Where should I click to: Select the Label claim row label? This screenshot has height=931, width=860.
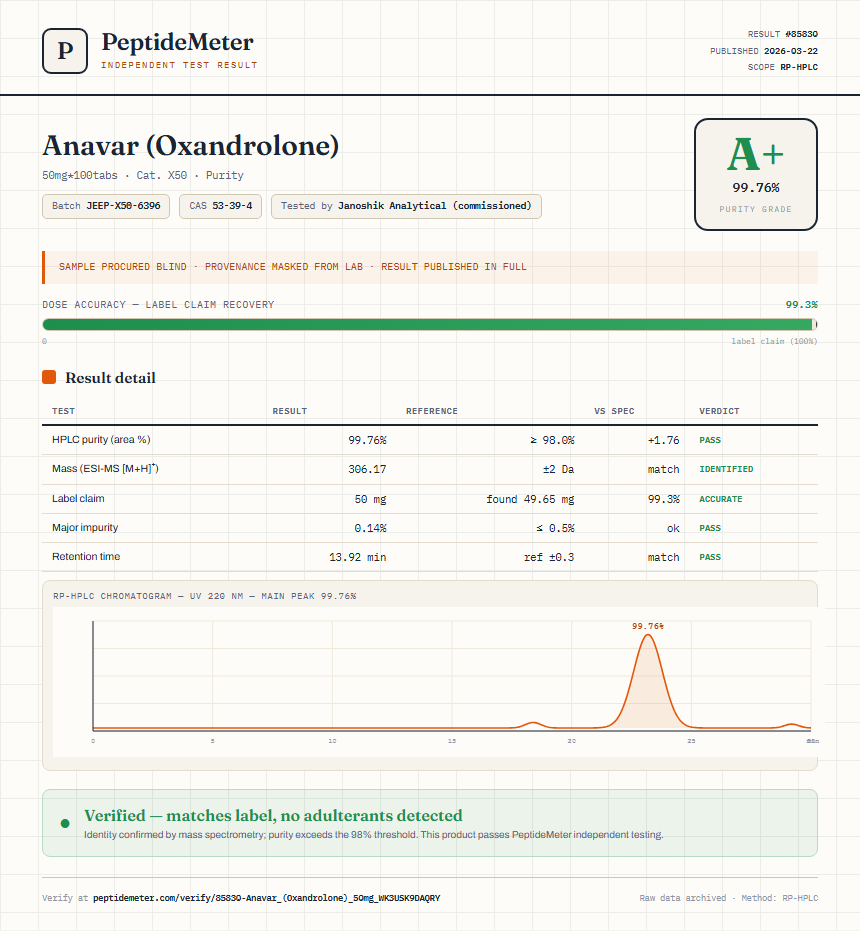78,498
